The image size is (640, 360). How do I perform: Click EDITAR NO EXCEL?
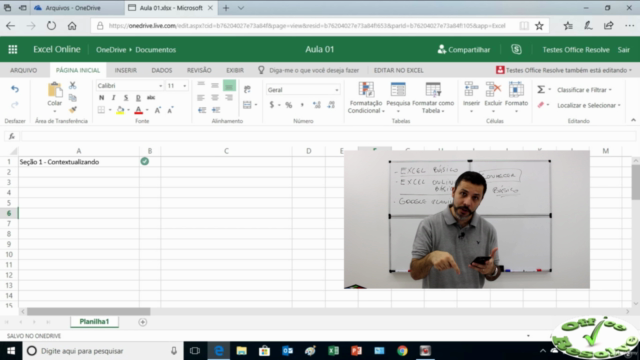(398, 70)
